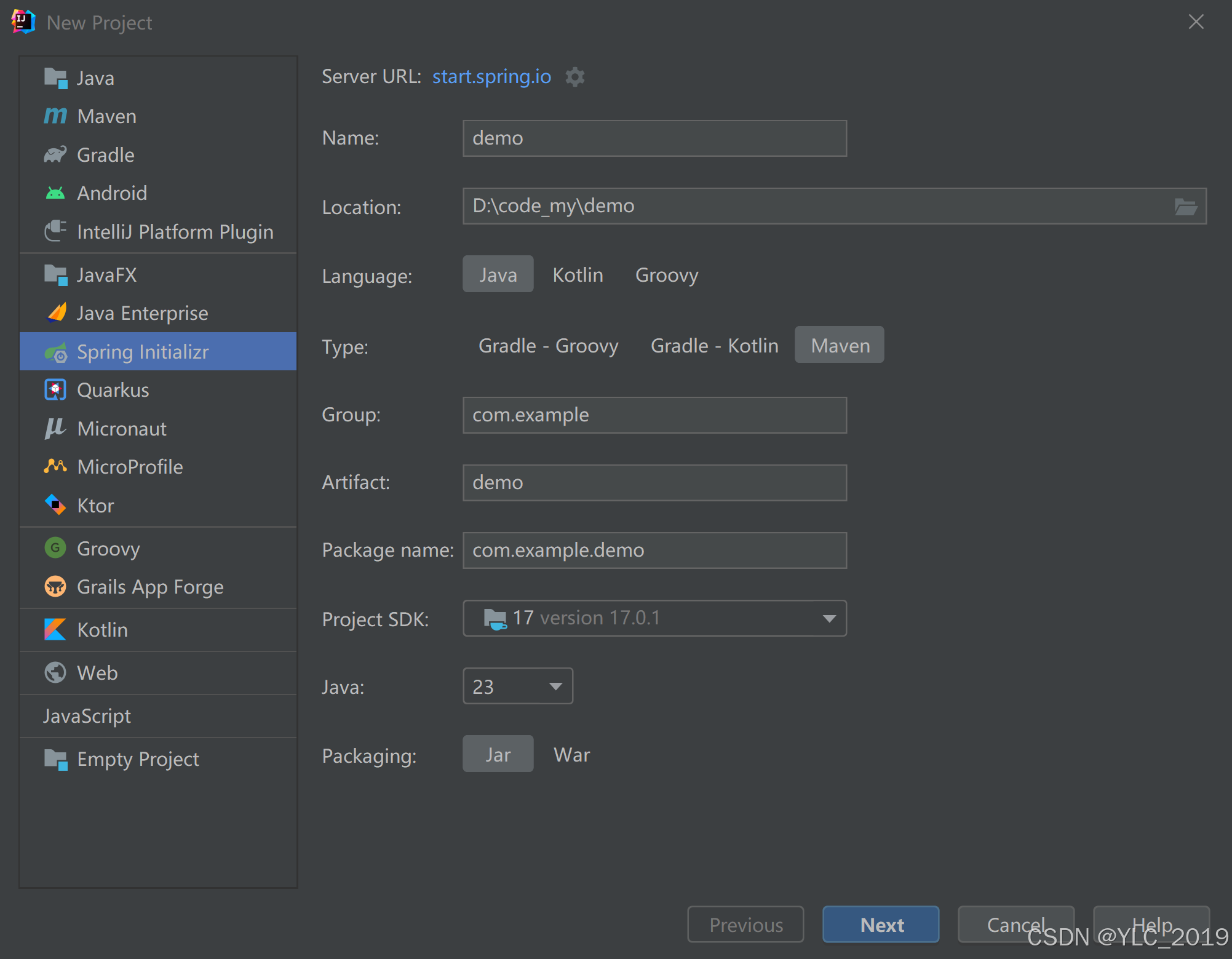Switch Packaging to War
The width and height of the screenshot is (1232, 959).
(571, 755)
